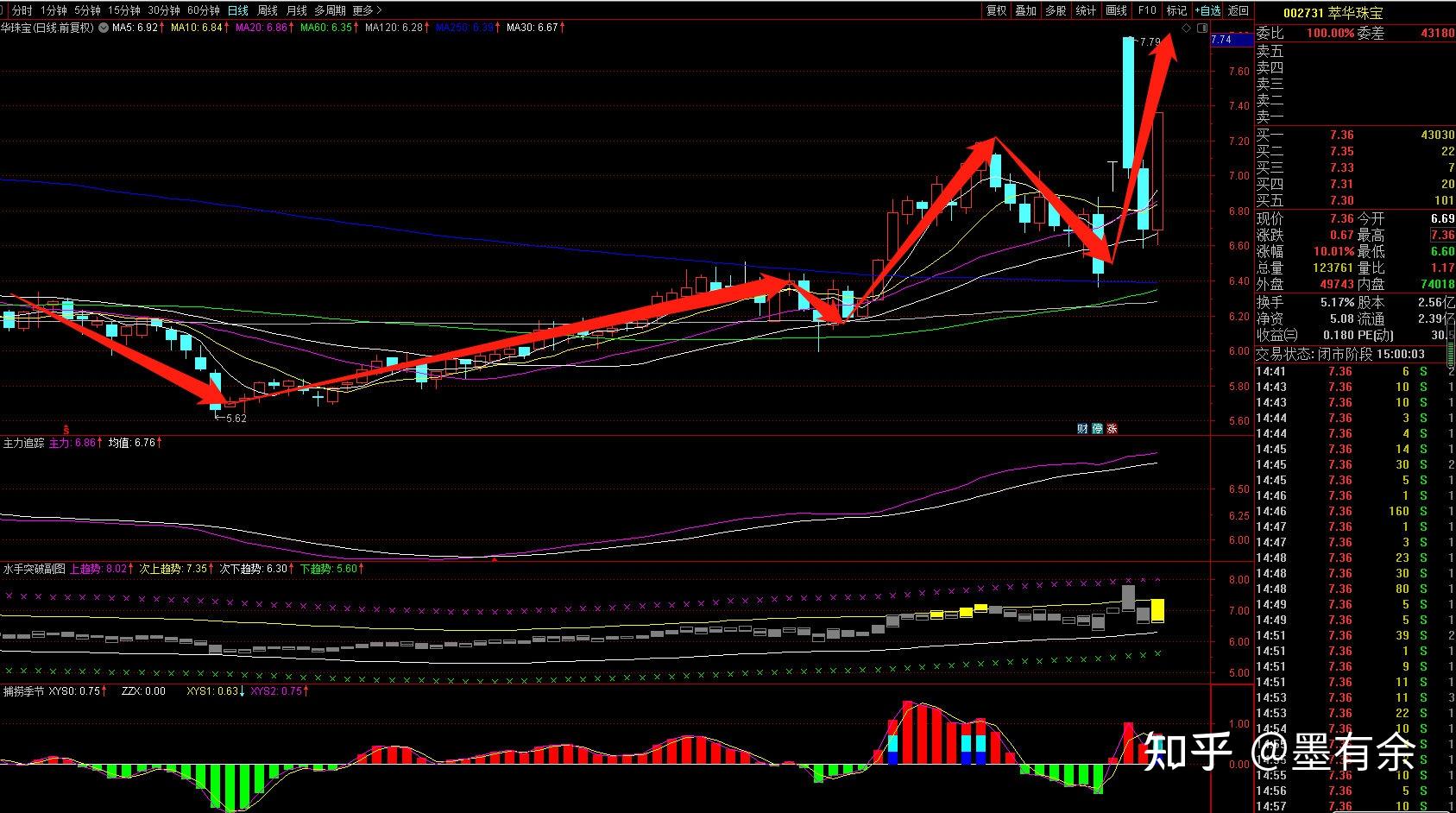Image resolution: width=1456 pixels, height=813 pixels.
Task: Click the 财 finance marker icon
Action: (x=1082, y=429)
